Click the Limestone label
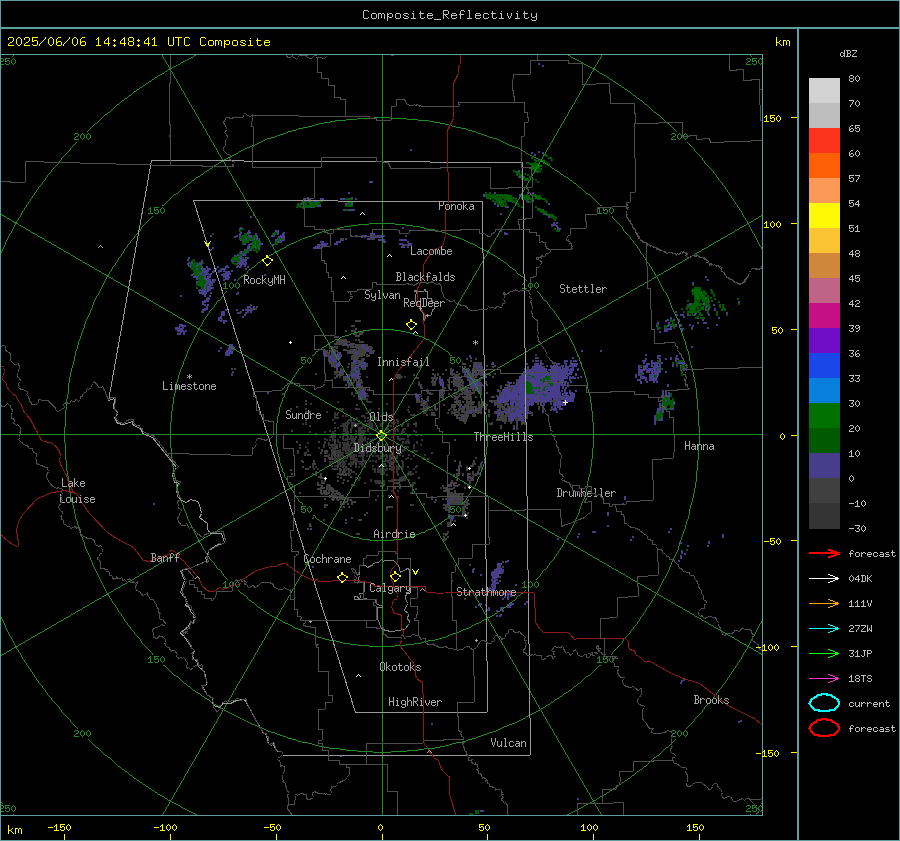Image resolution: width=900 pixels, height=841 pixels. coord(189,386)
